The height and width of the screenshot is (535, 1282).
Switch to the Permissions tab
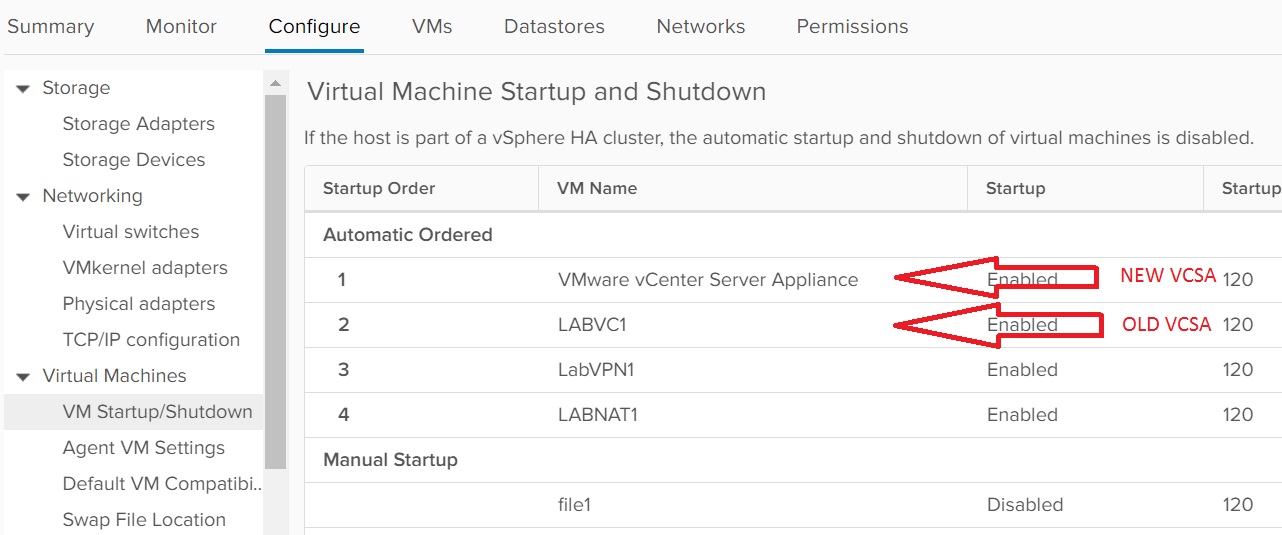pyautogui.click(x=852, y=27)
